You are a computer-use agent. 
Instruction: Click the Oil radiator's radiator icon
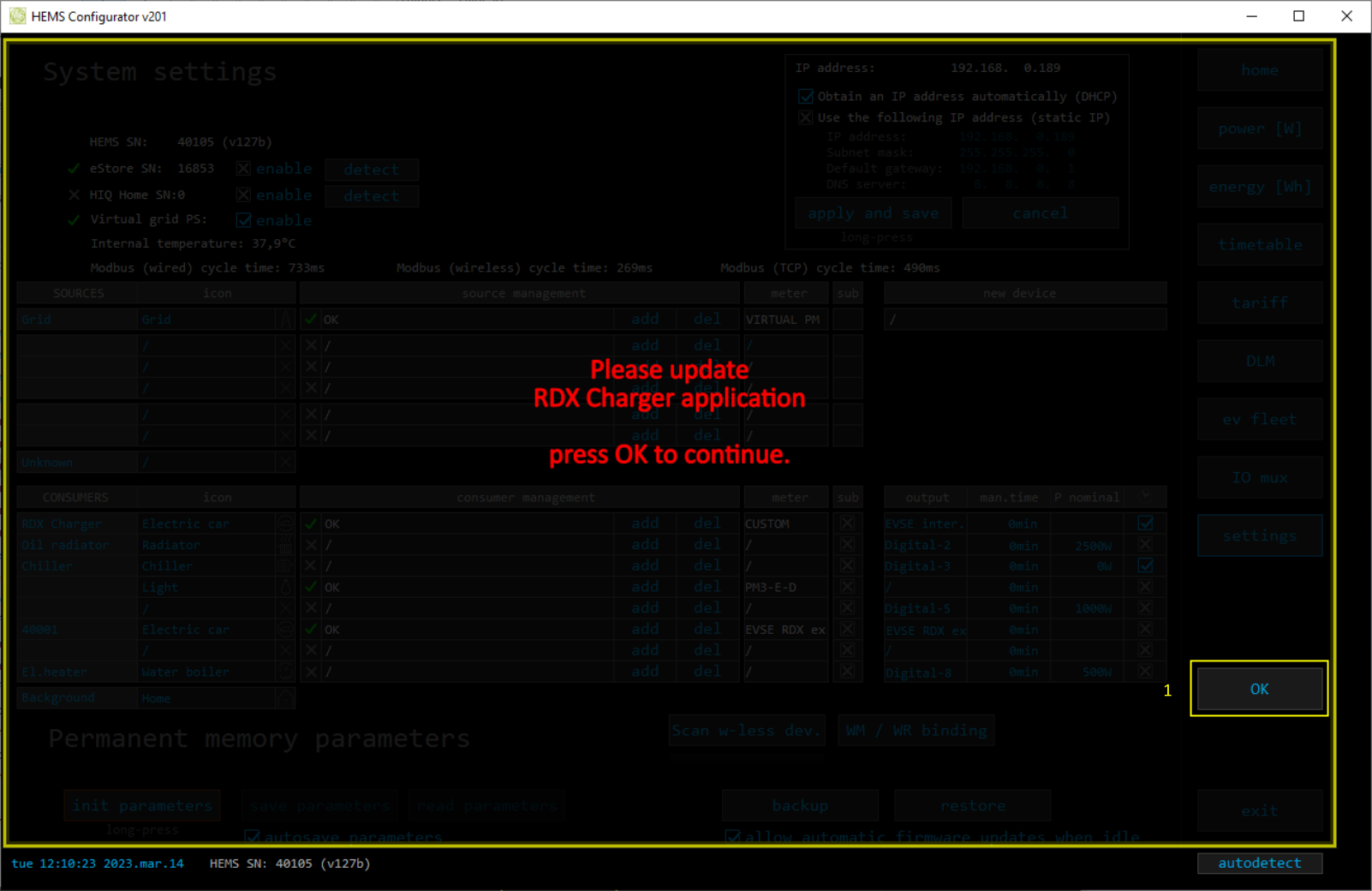tap(286, 545)
